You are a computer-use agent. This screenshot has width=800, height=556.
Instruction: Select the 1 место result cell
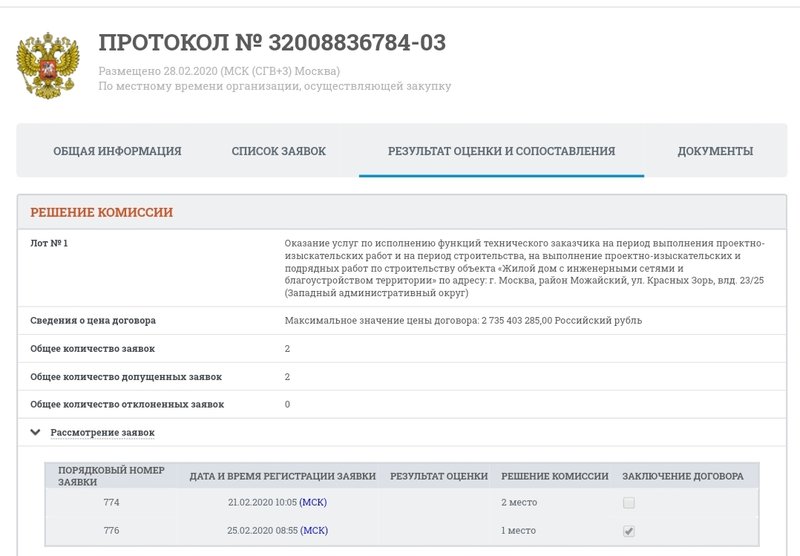click(518, 531)
